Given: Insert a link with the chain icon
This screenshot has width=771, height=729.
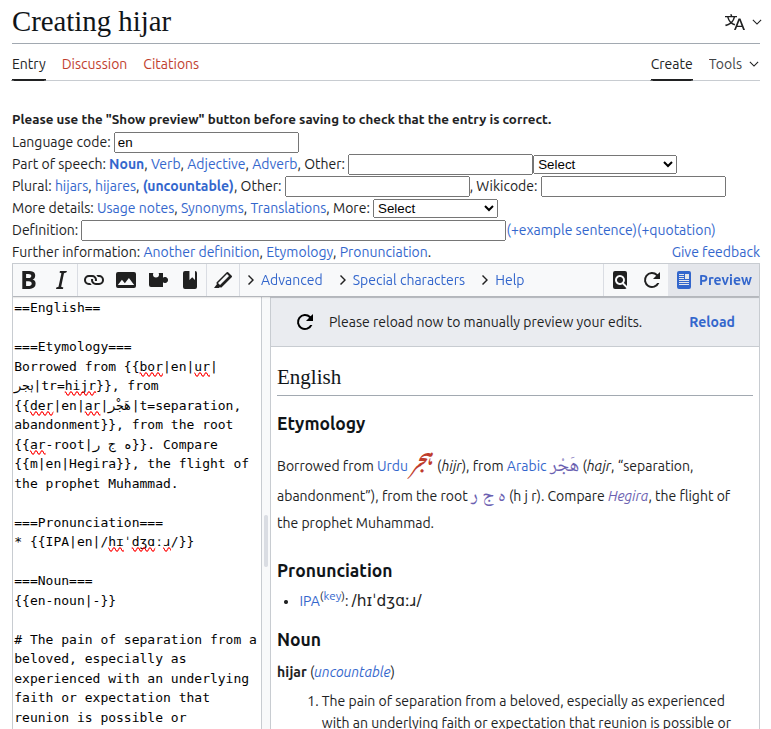Looking at the screenshot, I should pos(93,280).
